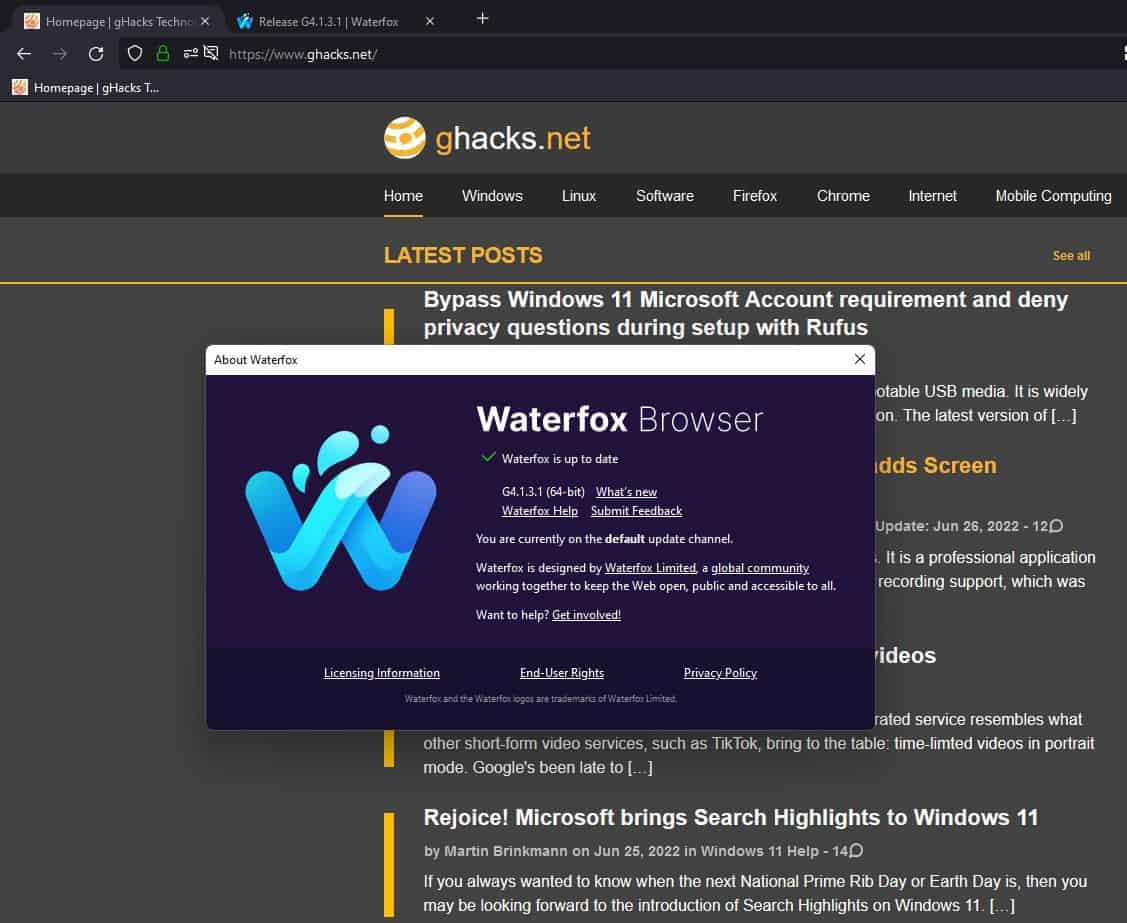
Task: Click the forward navigation arrow
Action: tap(60, 54)
